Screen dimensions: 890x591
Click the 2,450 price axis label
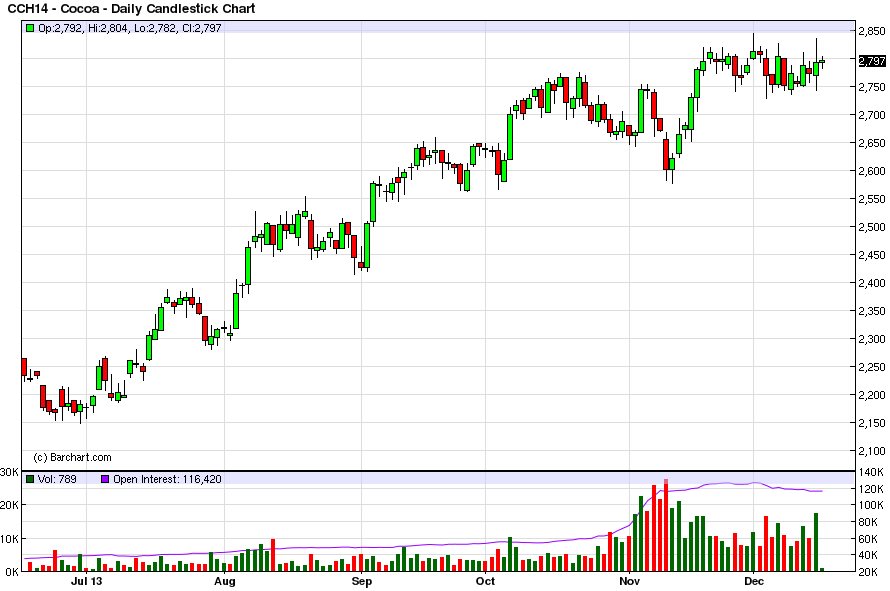click(872, 255)
